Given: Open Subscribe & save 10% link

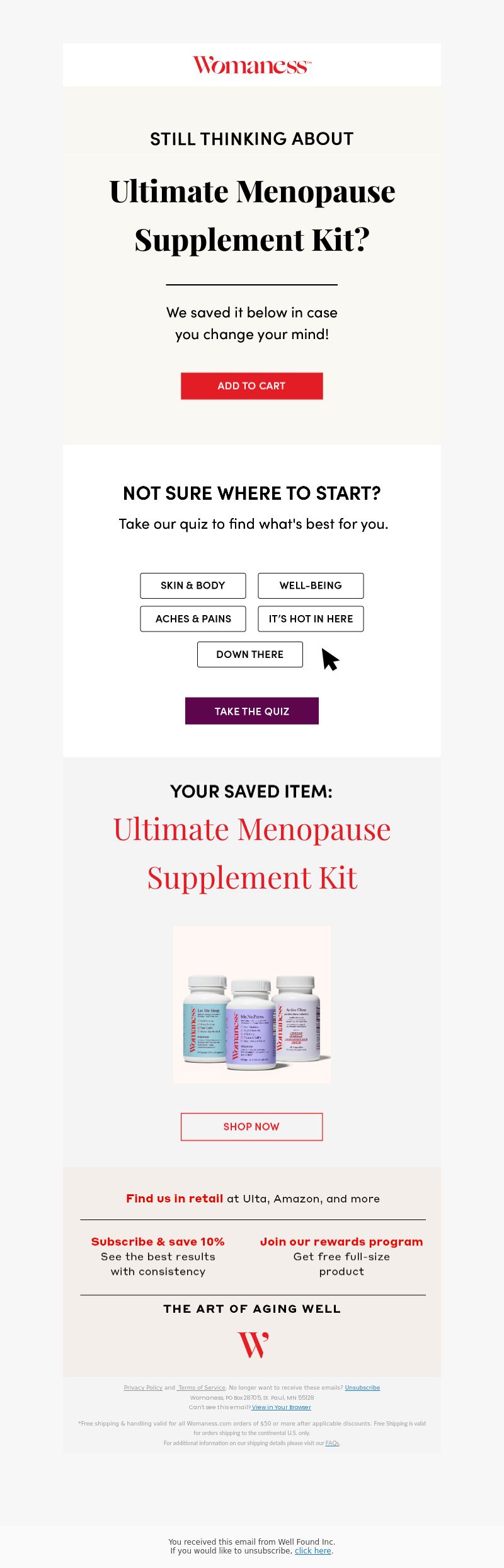Looking at the screenshot, I should pos(158,1242).
